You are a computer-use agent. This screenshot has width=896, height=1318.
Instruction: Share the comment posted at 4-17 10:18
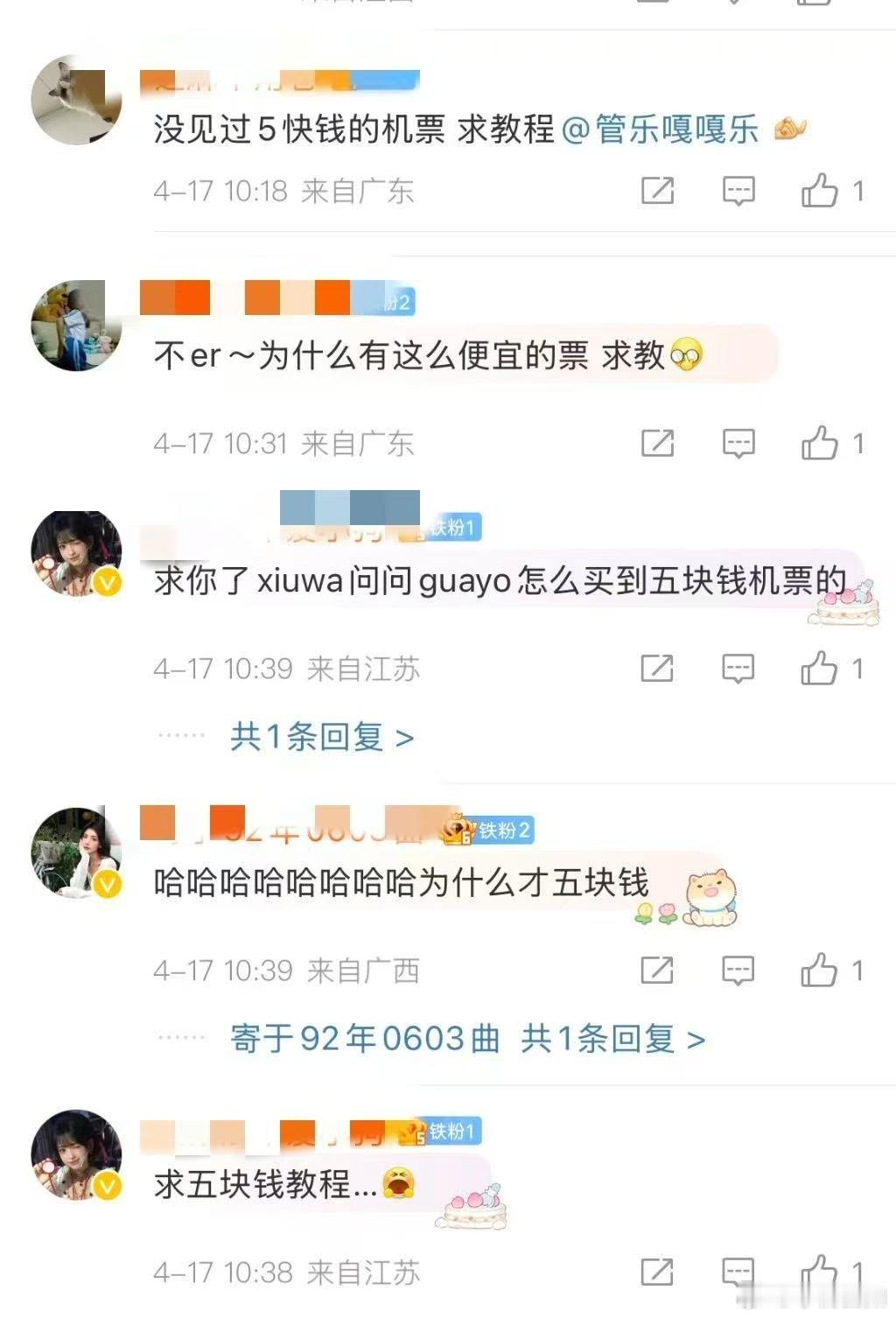(x=657, y=190)
